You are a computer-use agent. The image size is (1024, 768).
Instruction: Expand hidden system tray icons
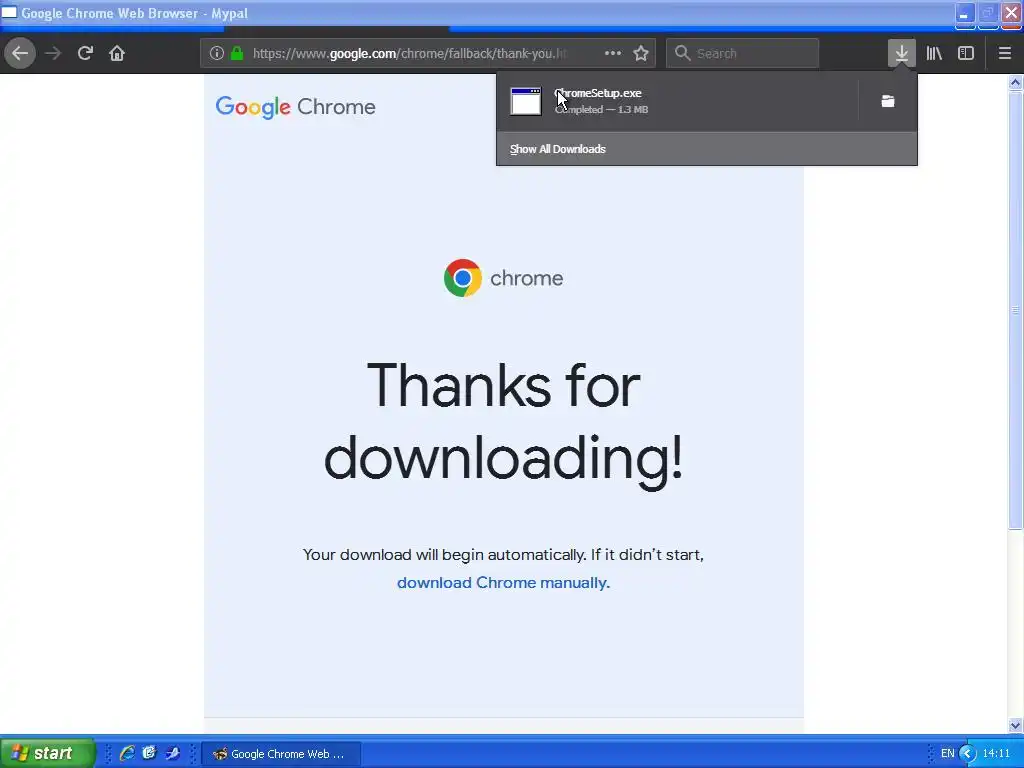(x=967, y=754)
